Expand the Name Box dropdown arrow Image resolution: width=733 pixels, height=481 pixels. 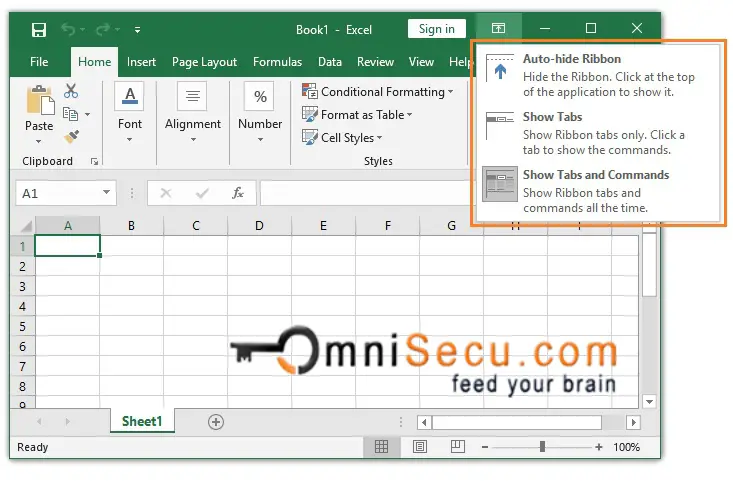pos(107,193)
